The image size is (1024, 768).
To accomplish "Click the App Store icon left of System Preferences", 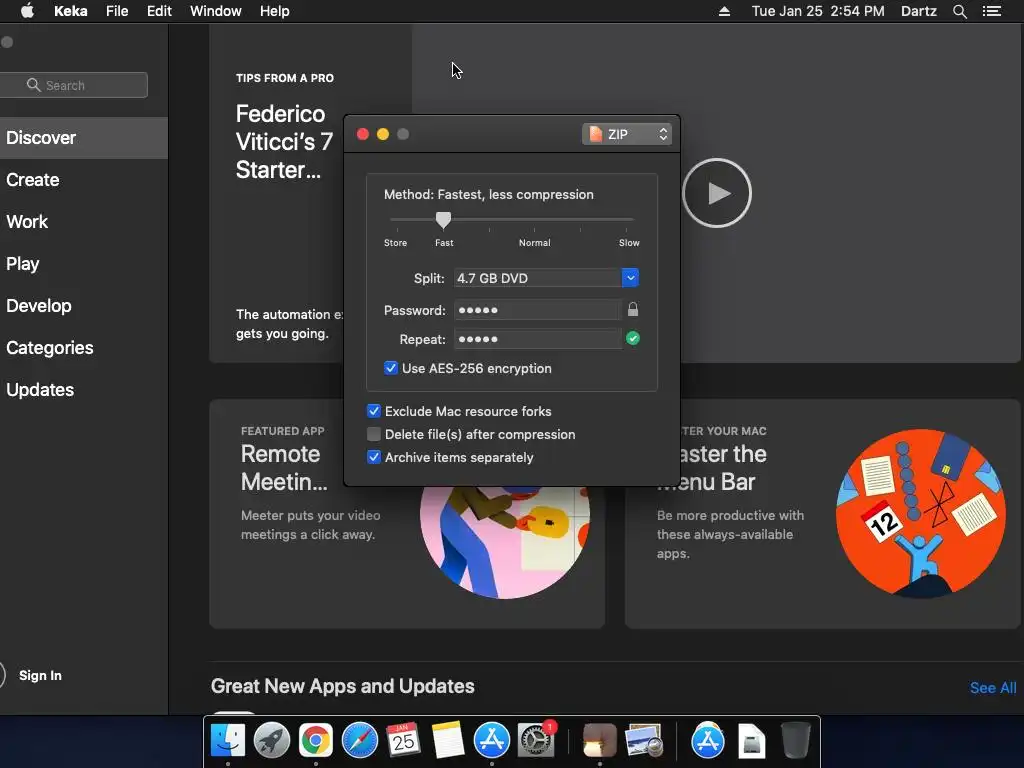I will point(492,740).
